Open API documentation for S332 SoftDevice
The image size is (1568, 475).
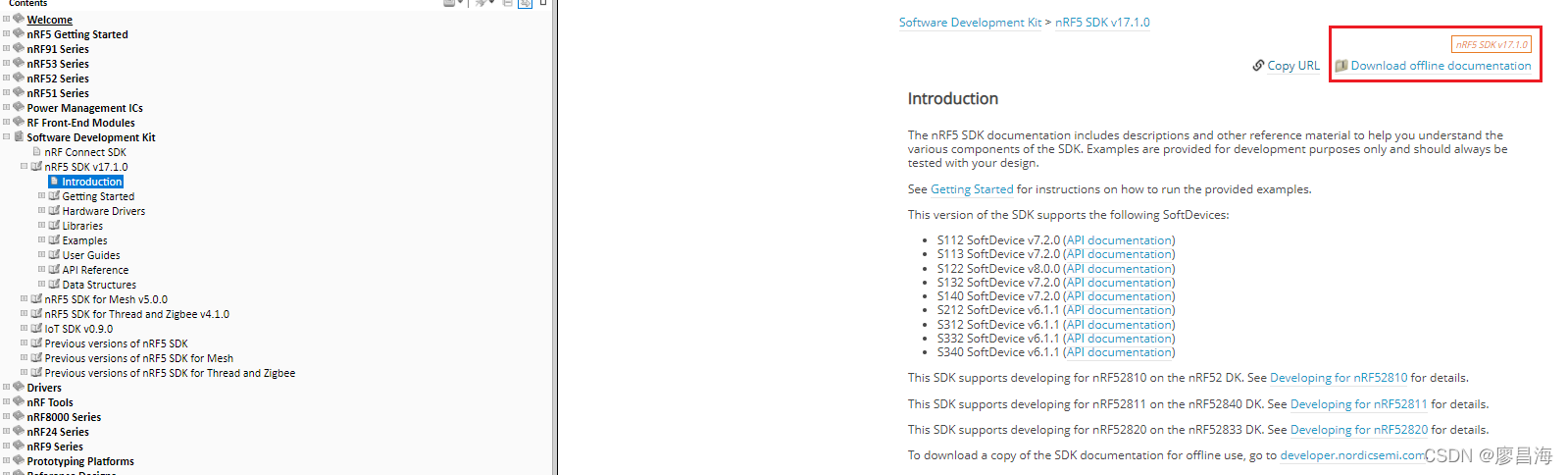tap(1119, 339)
